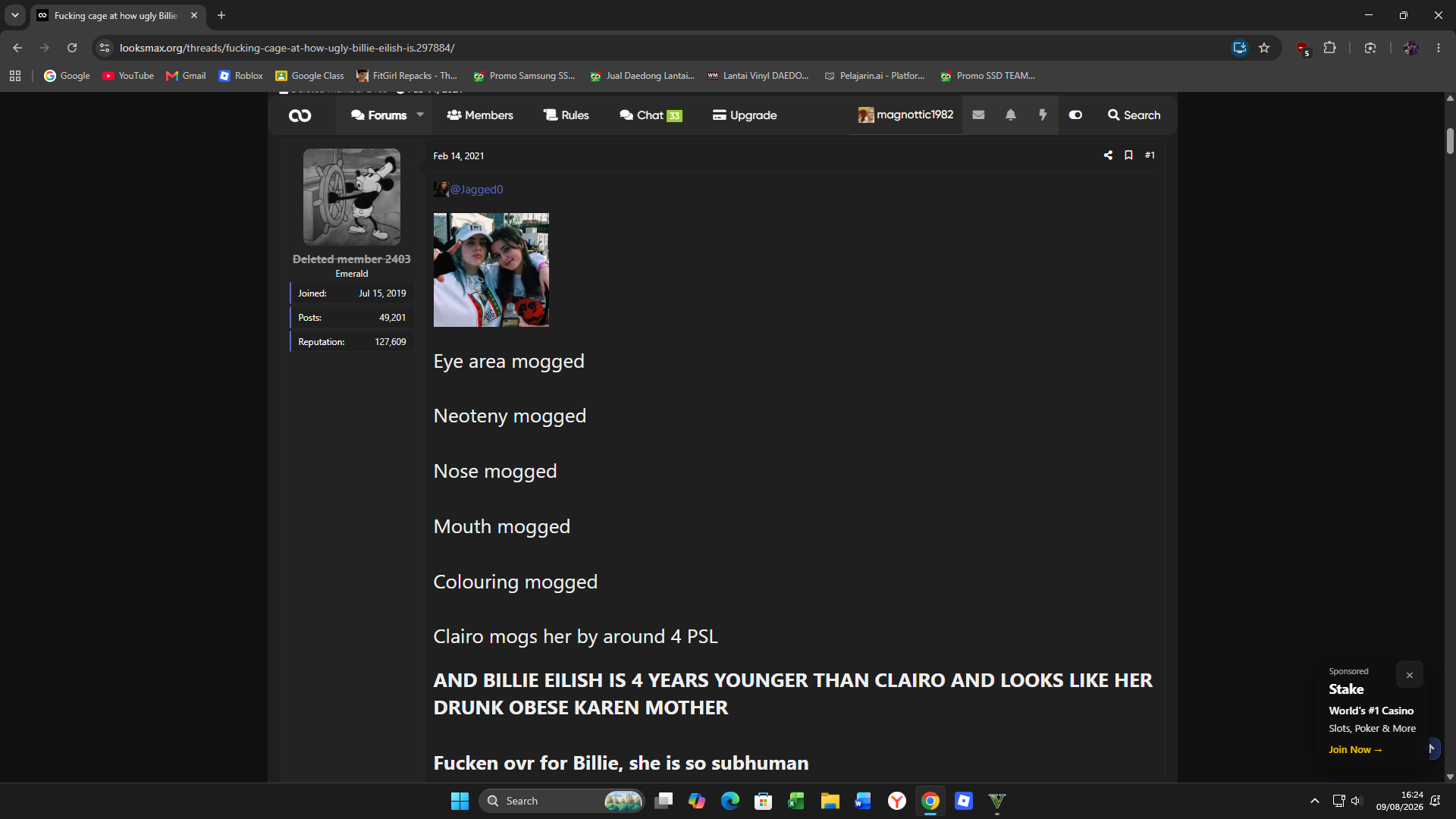The height and width of the screenshot is (819, 1456).
Task: Show hidden system tray icons
Action: (1315, 801)
